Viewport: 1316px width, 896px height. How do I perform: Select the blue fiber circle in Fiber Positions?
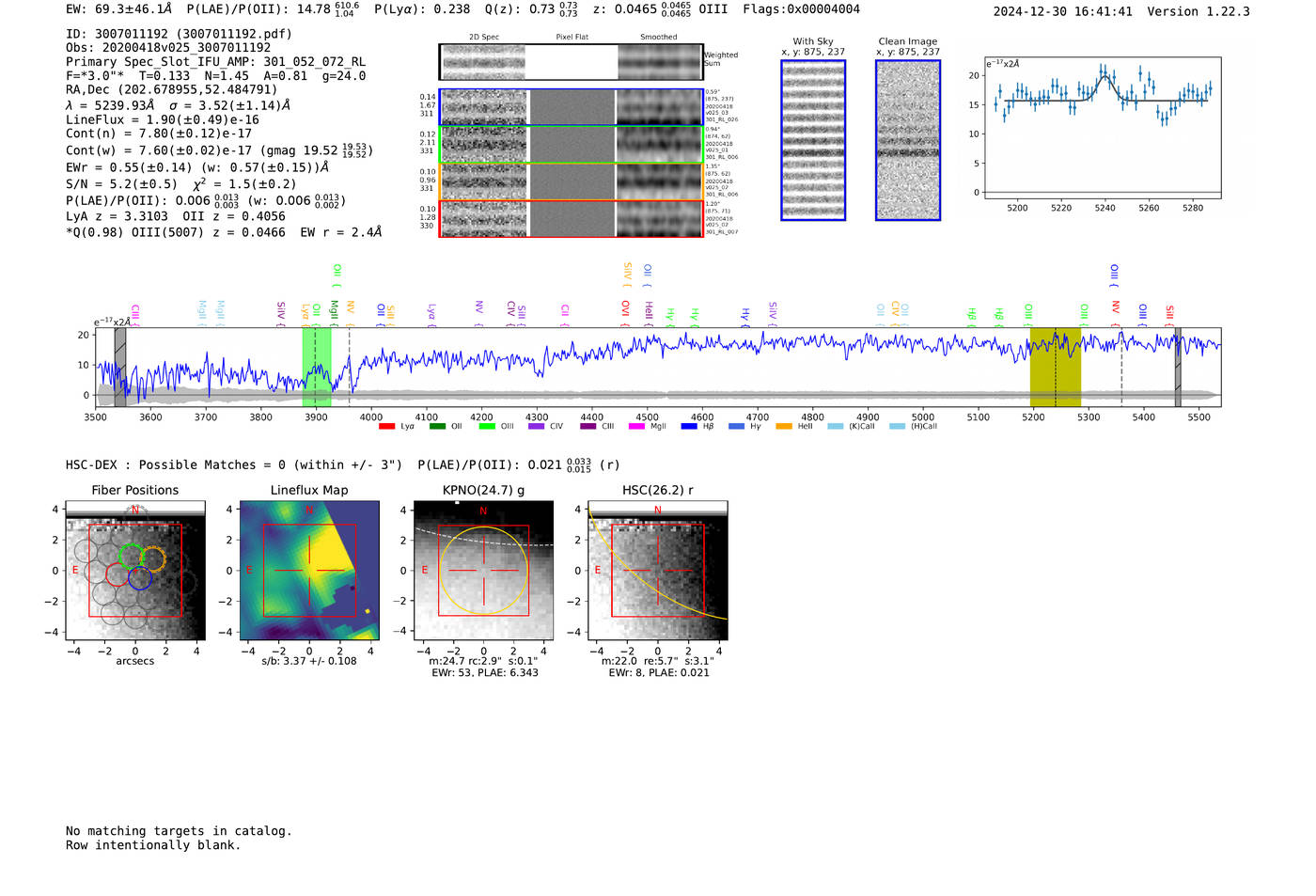pos(140,578)
